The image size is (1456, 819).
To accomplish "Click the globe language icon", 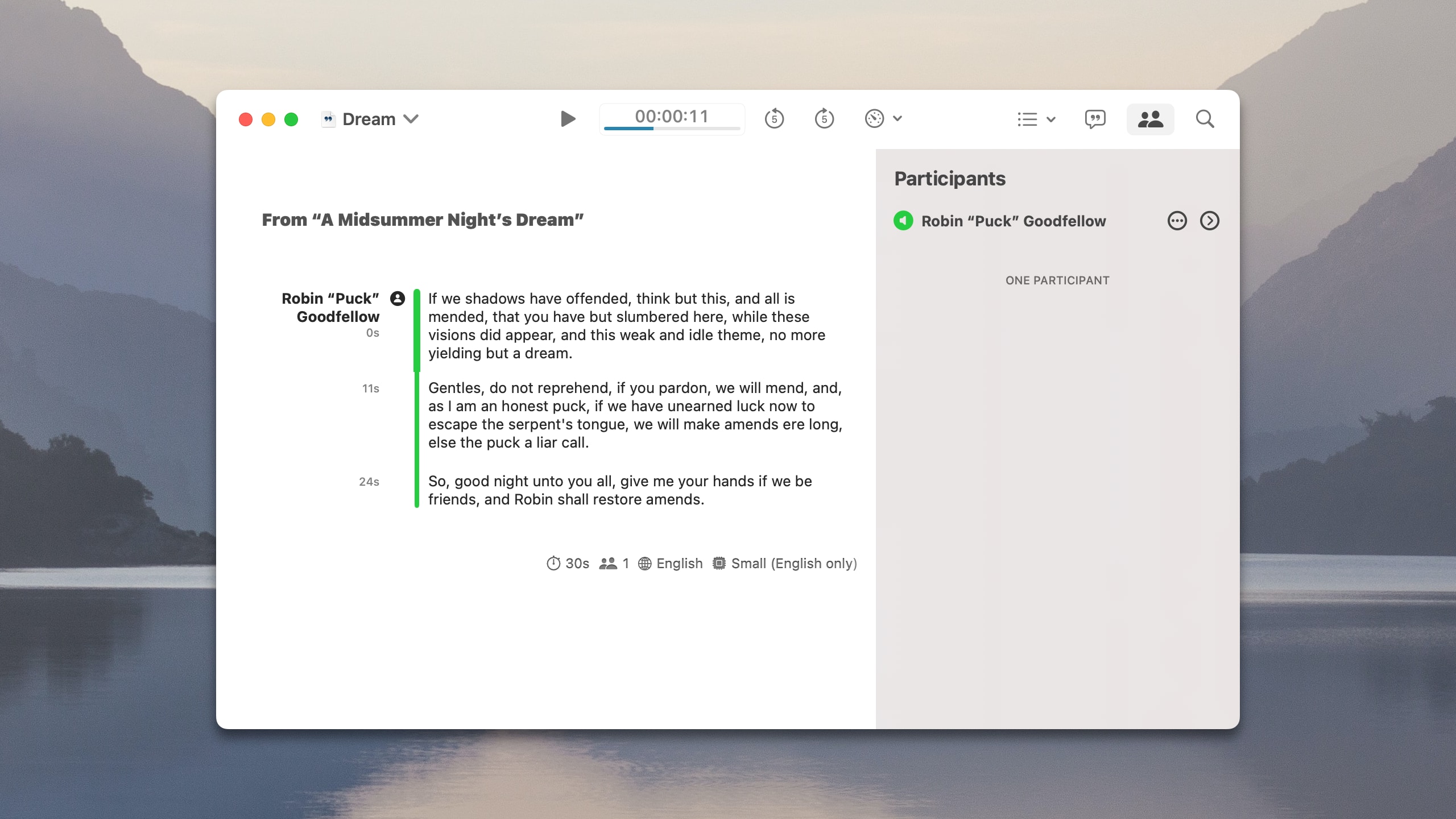I will click(644, 564).
